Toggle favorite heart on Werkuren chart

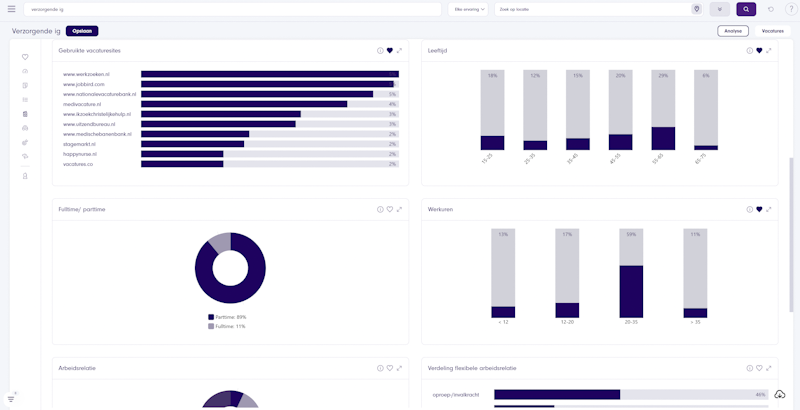click(x=759, y=209)
